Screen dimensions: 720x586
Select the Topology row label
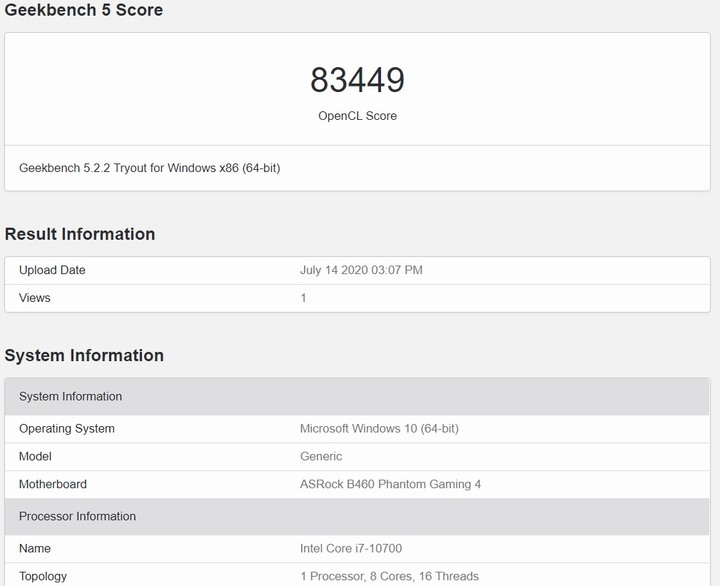[43, 576]
